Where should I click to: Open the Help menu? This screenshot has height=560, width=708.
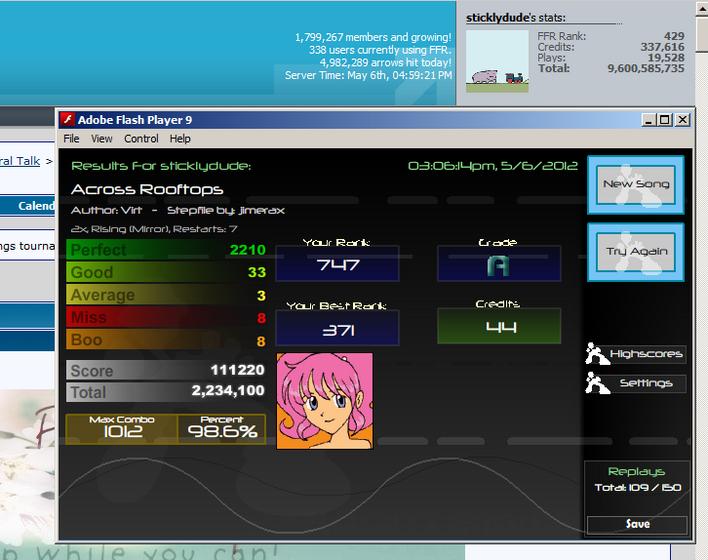click(180, 139)
